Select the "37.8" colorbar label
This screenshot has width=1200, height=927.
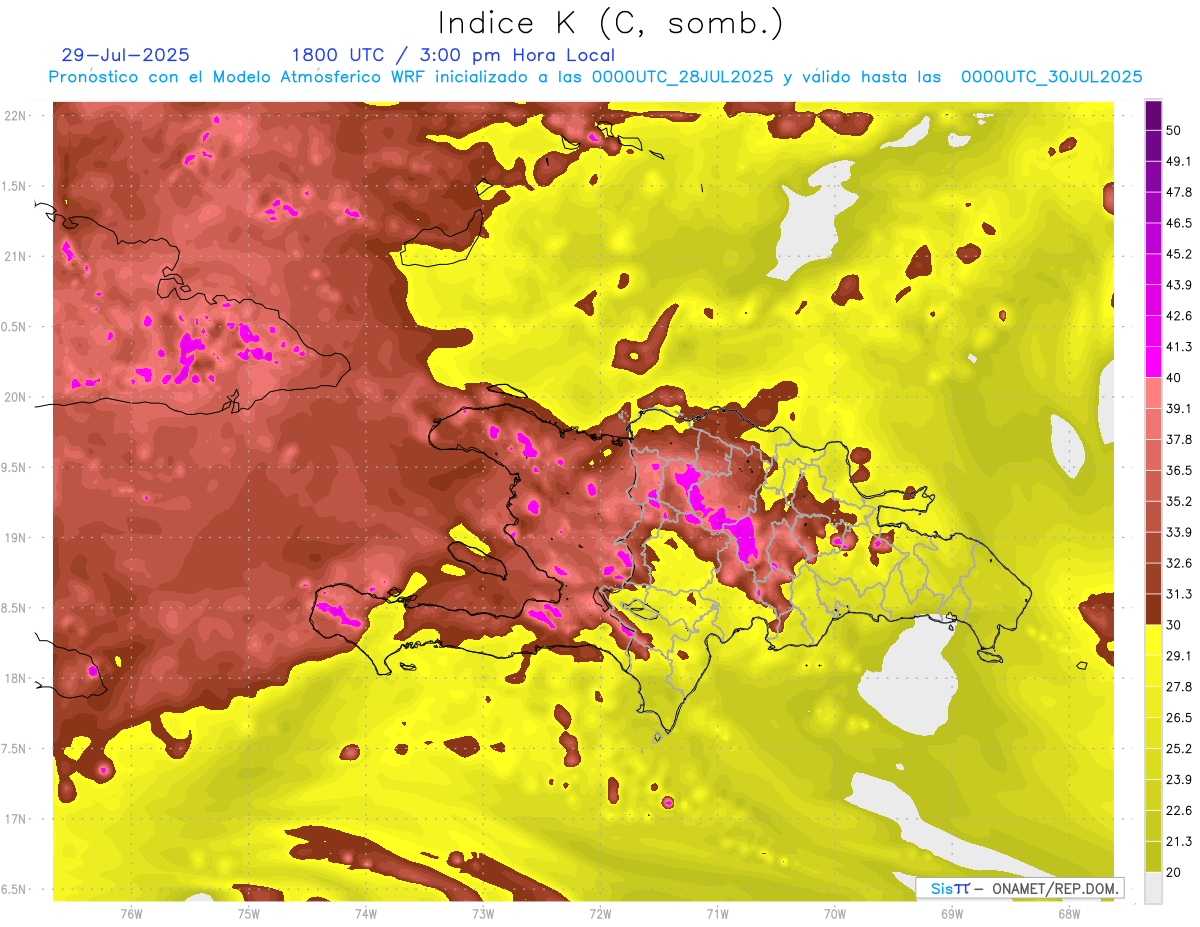tap(1179, 439)
